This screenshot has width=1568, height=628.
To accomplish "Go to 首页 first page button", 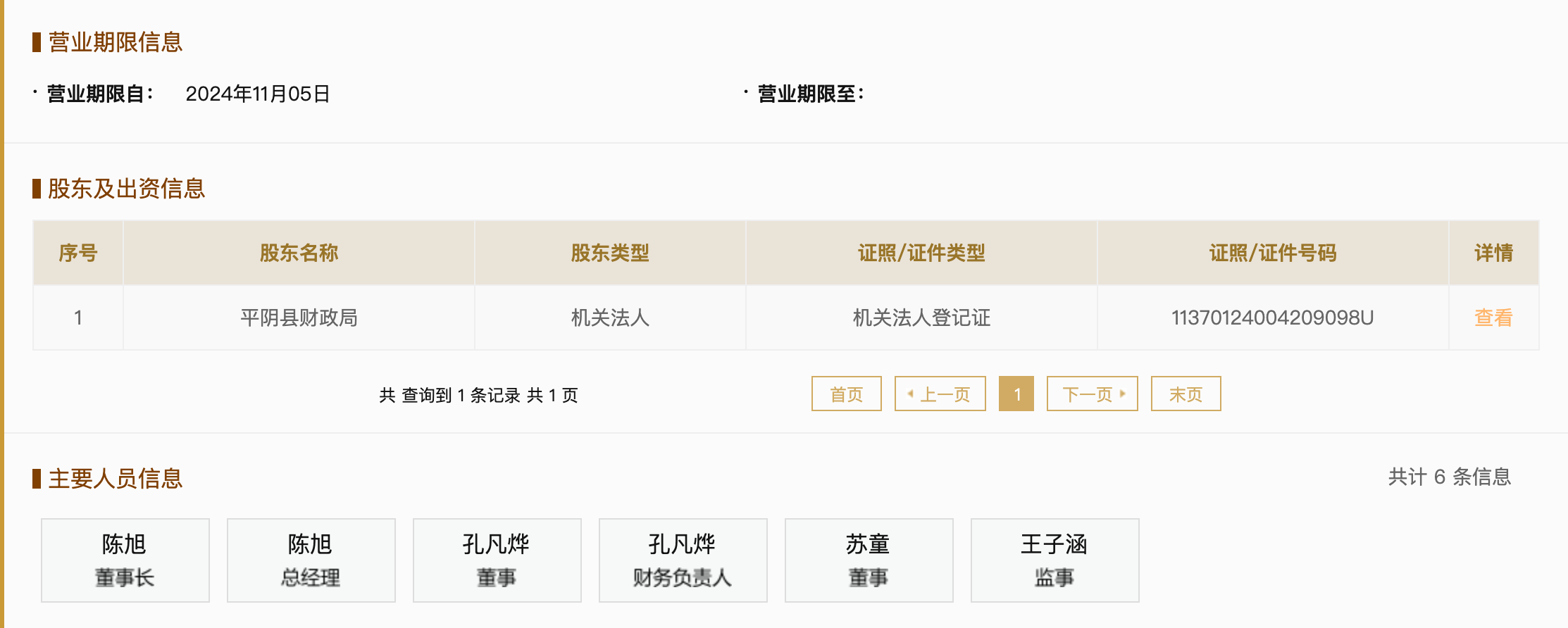I will (846, 394).
